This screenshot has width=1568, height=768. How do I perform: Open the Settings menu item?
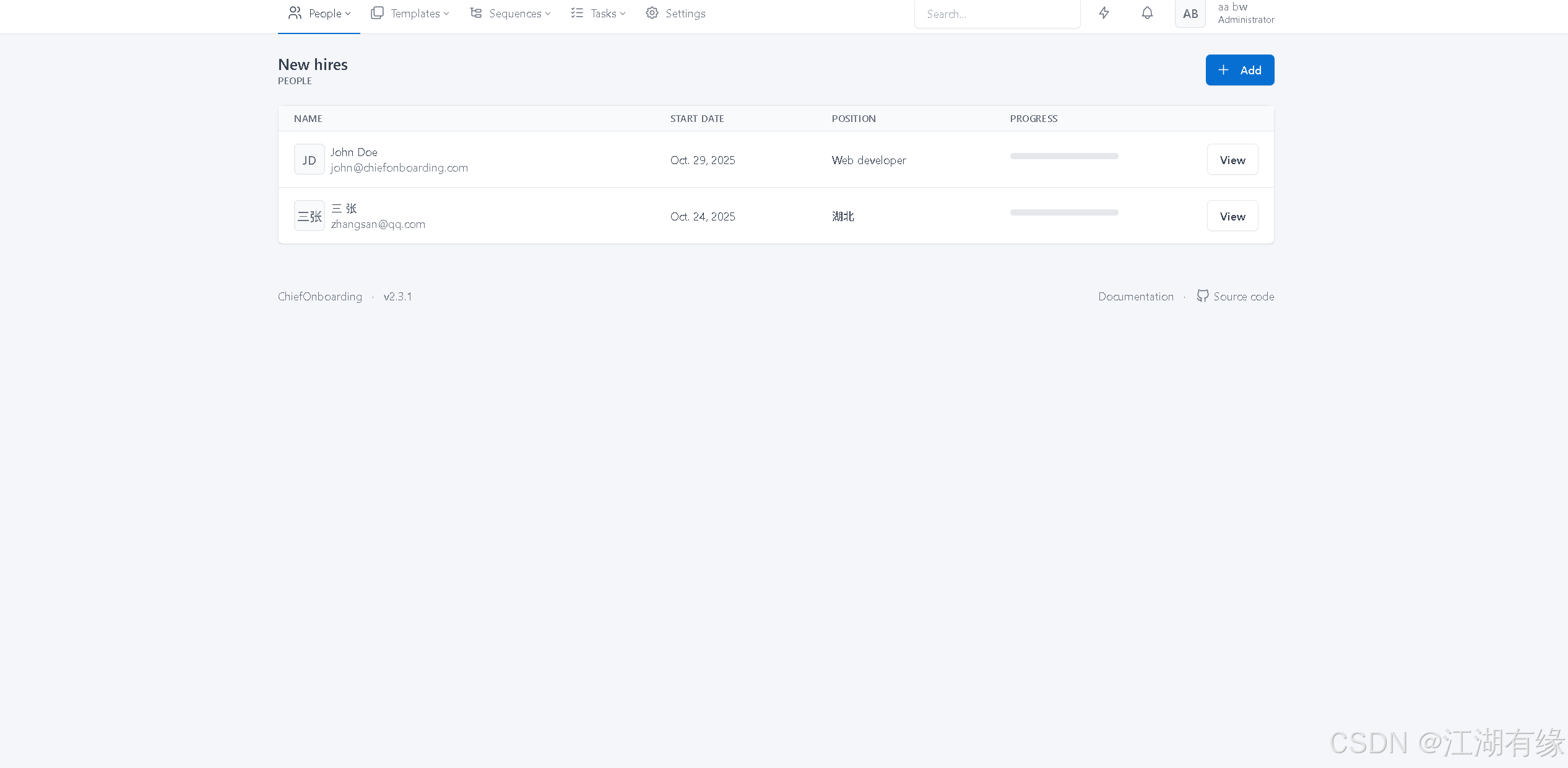click(685, 14)
